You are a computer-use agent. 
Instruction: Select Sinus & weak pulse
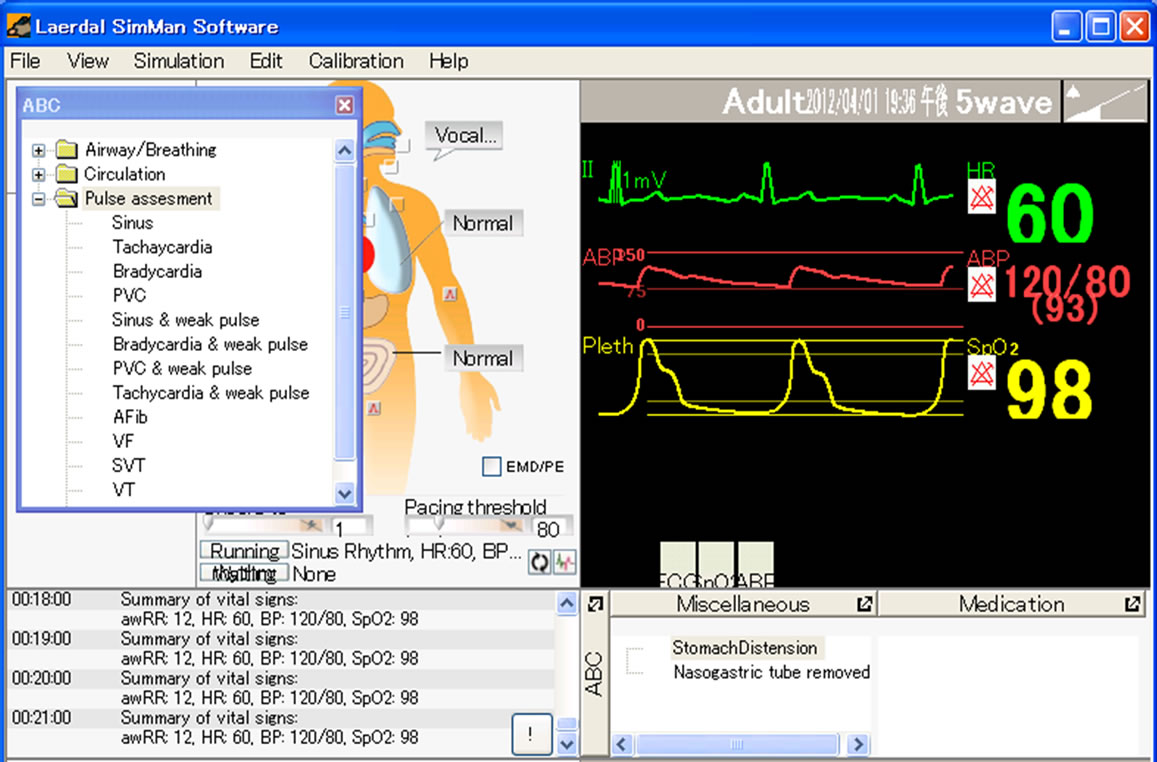pyautogui.click(x=186, y=320)
